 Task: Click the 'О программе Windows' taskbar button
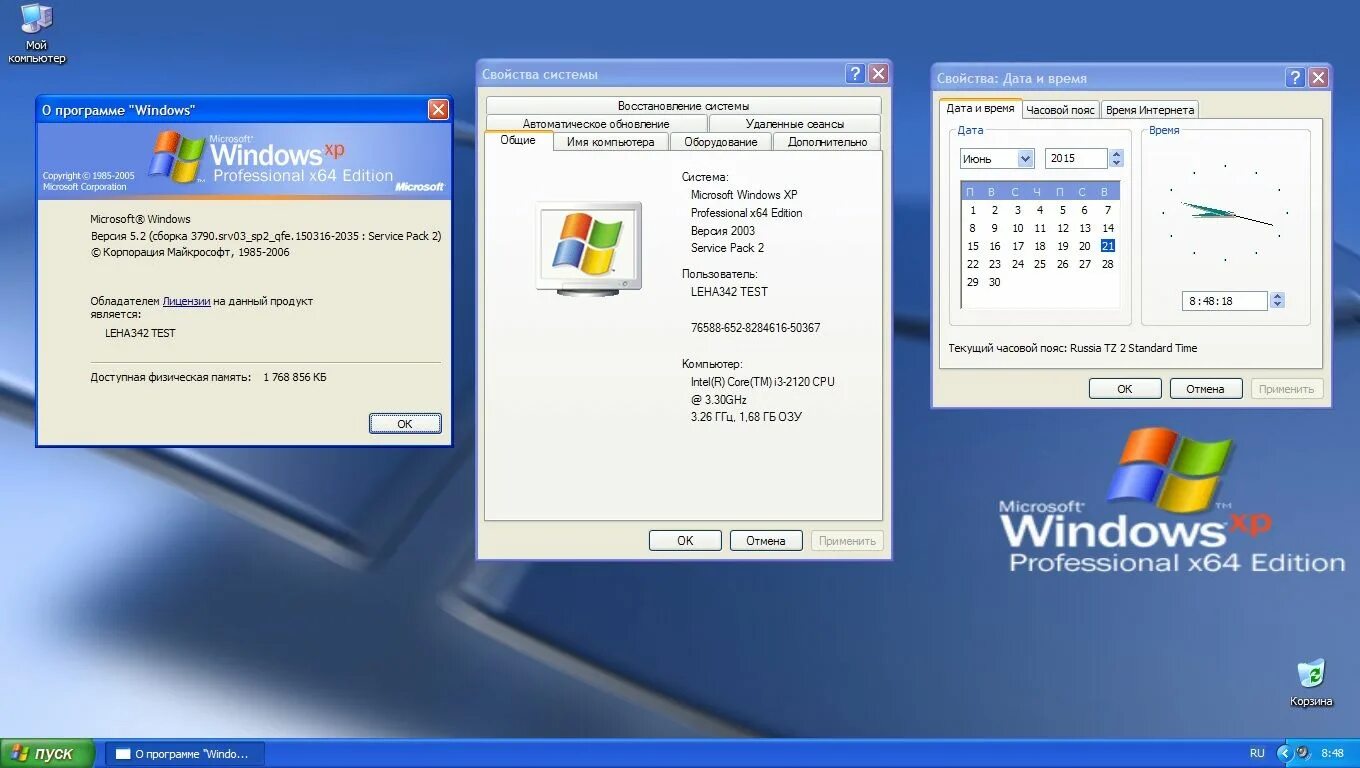pyautogui.click(x=184, y=754)
